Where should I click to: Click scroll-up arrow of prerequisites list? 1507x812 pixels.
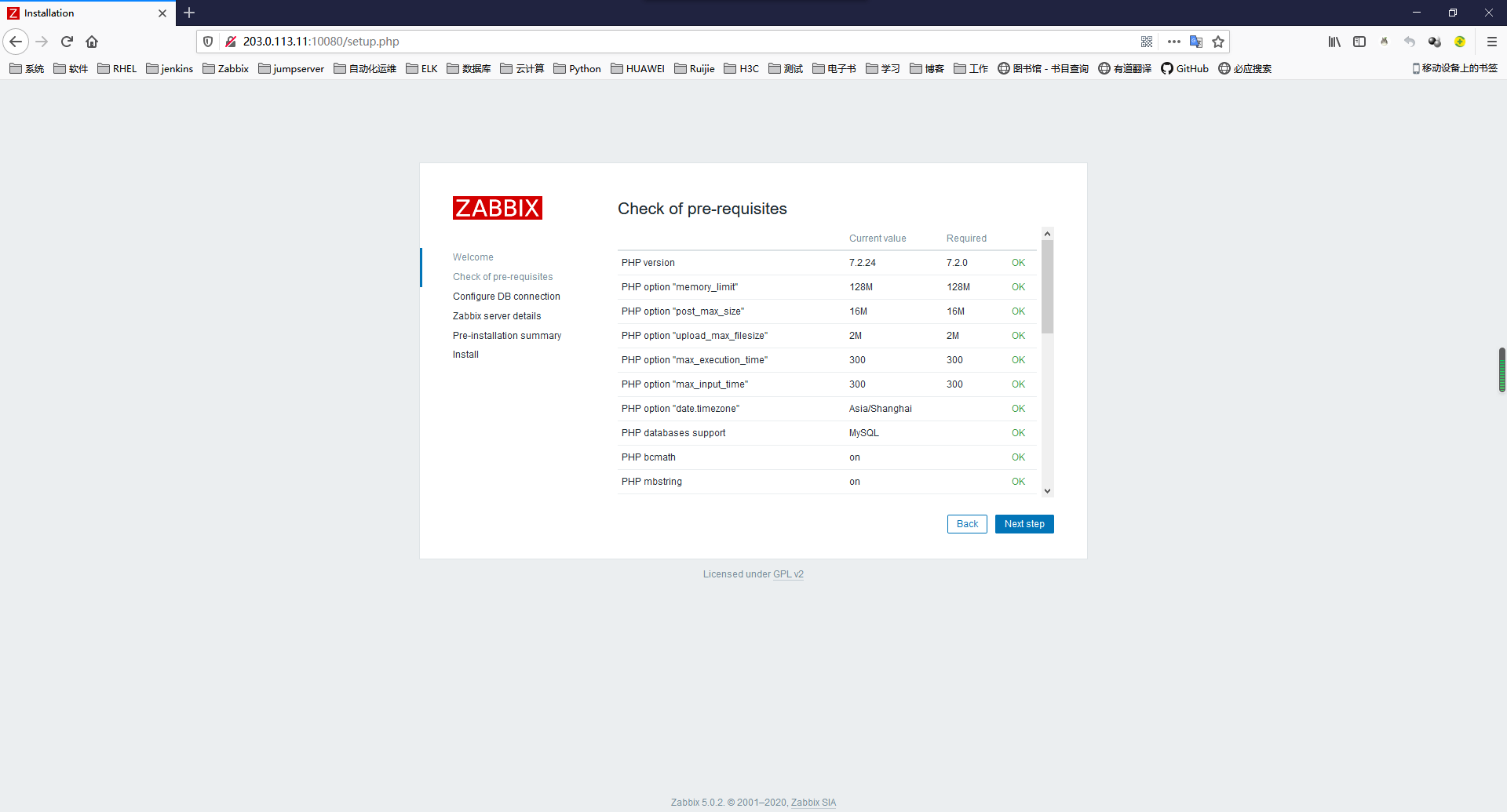pyautogui.click(x=1047, y=234)
